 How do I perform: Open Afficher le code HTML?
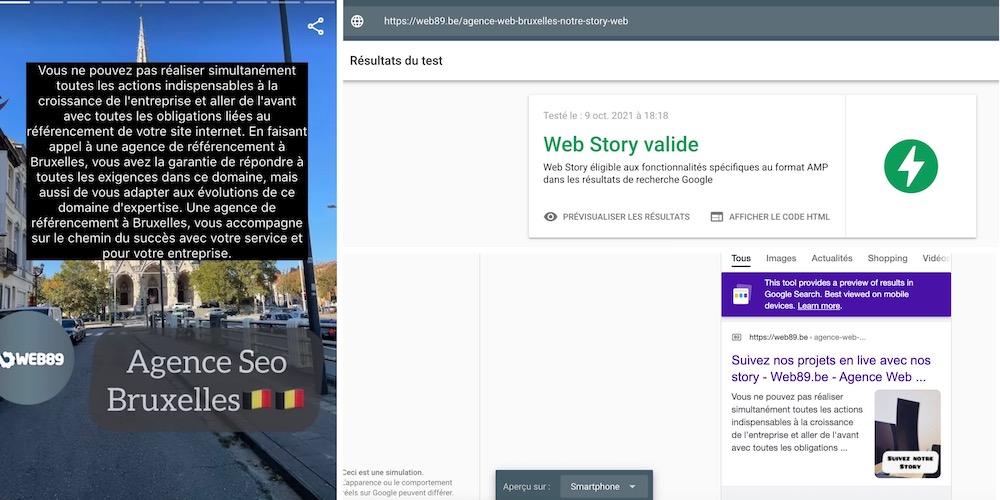pyautogui.click(x=770, y=217)
